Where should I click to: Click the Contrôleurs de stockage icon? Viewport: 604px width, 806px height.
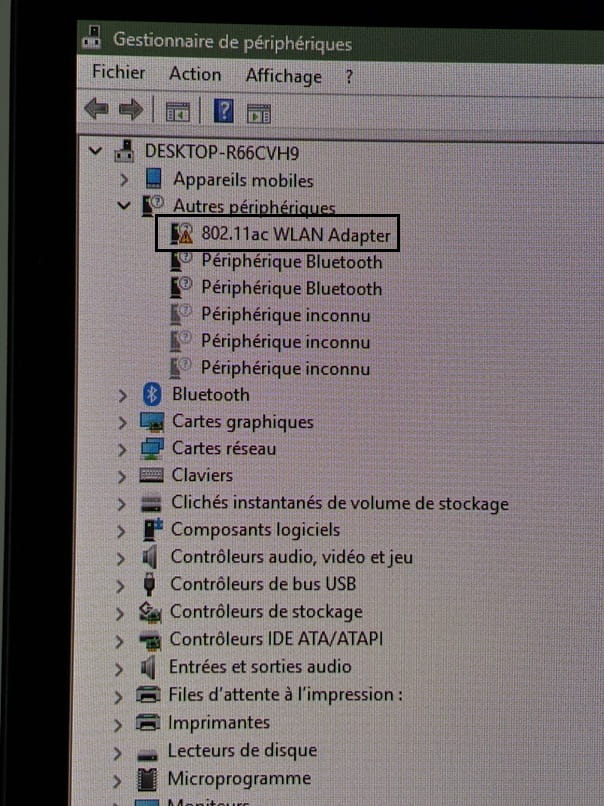click(150, 612)
